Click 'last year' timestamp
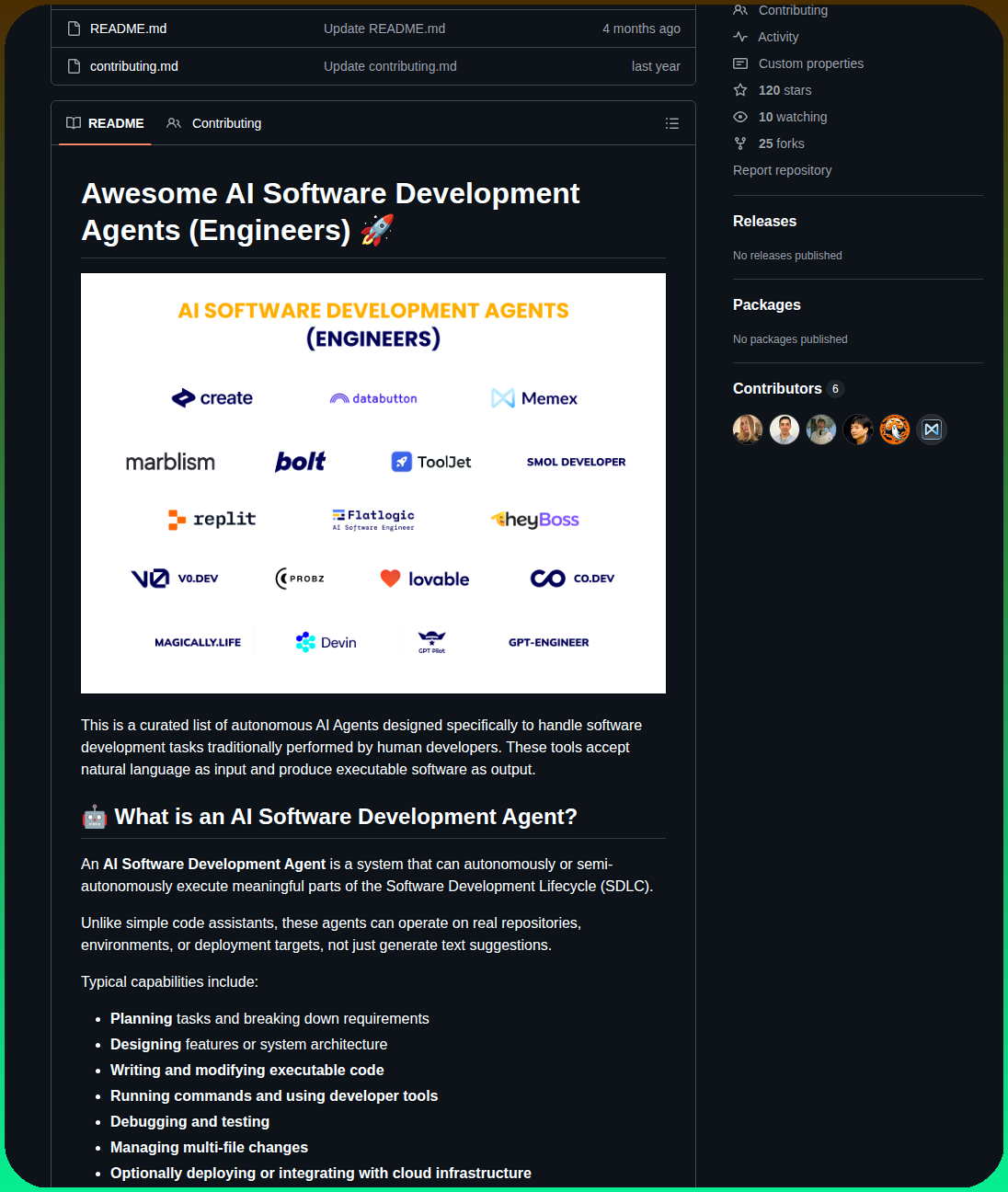The height and width of the screenshot is (1192, 1008). point(656,66)
